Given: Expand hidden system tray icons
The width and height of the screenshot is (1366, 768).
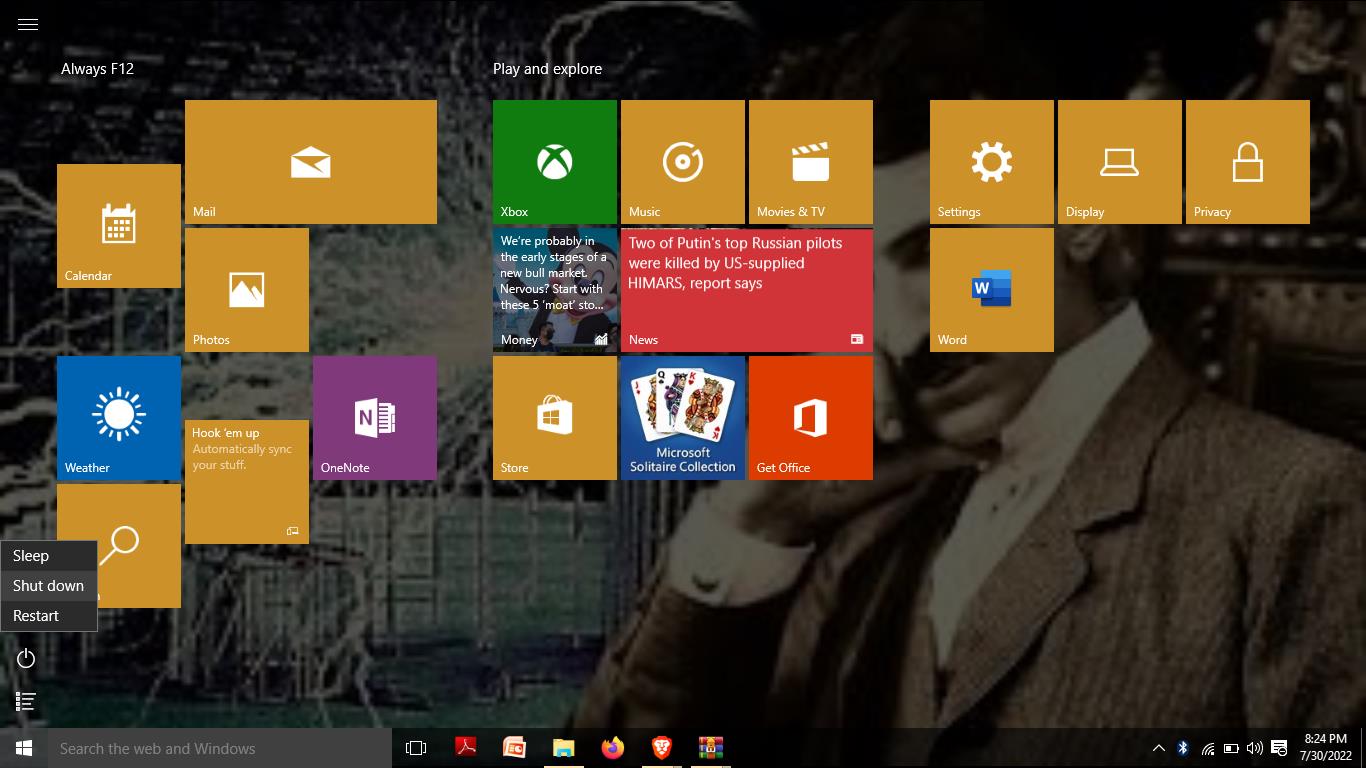Looking at the screenshot, I should (x=1159, y=748).
